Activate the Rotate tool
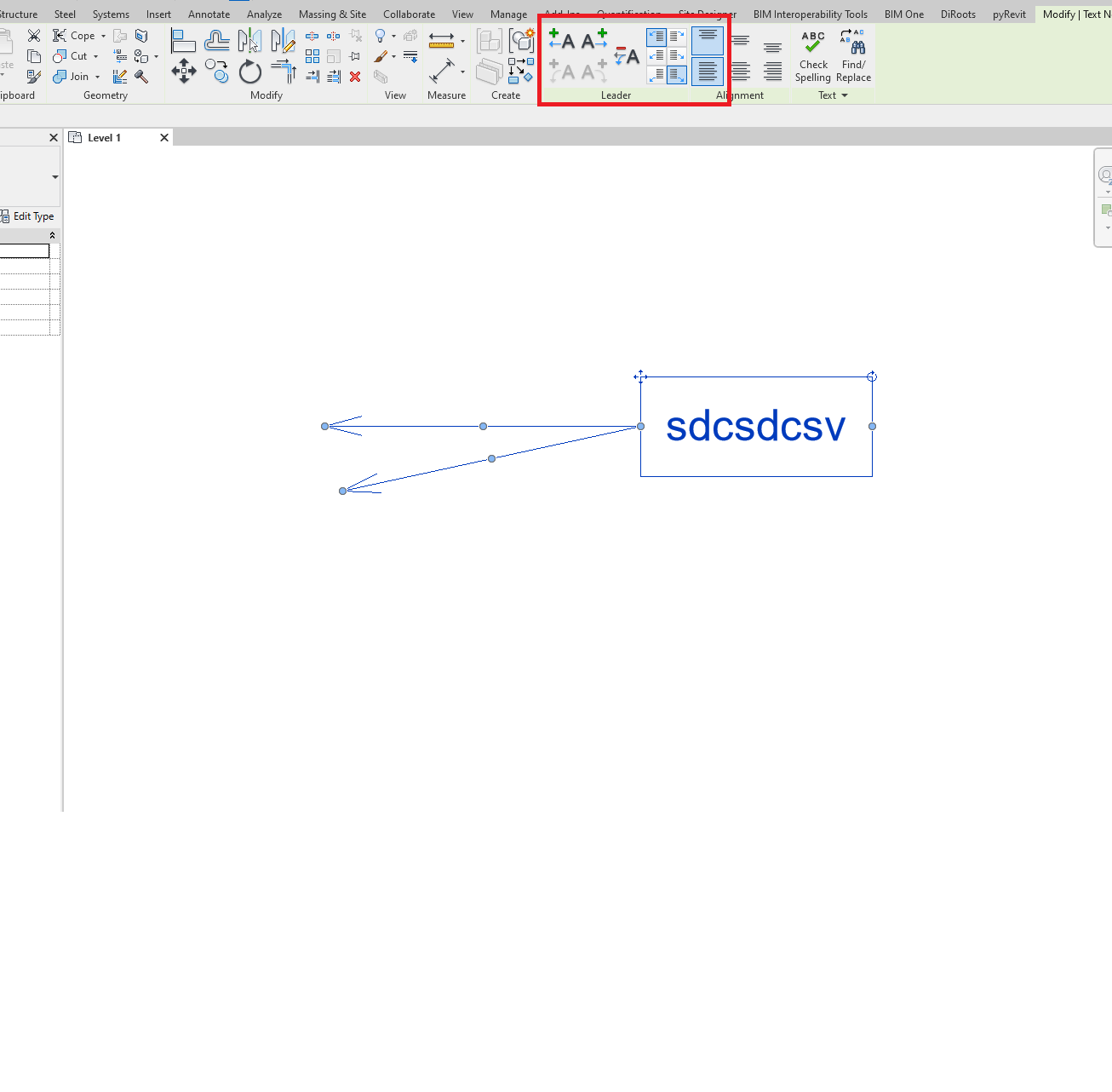This screenshot has width=1112, height=1092. [250, 72]
